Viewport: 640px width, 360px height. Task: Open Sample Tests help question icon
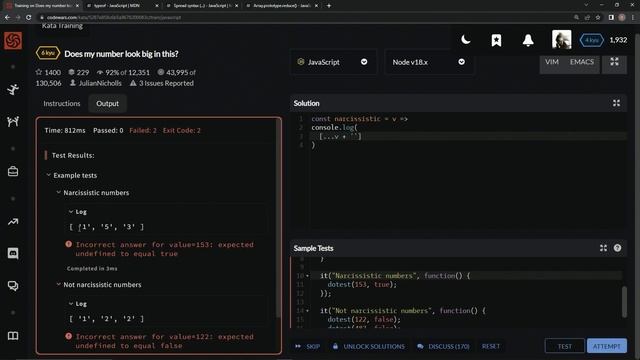(x=617, y=248)
